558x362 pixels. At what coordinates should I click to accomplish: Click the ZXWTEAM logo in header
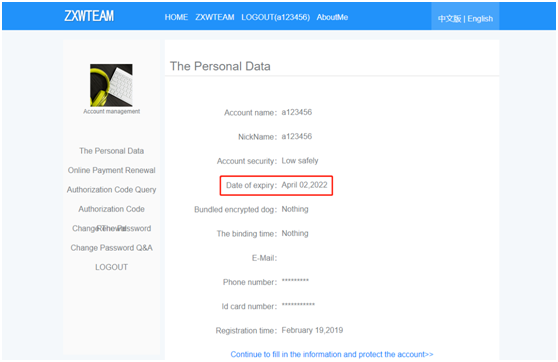click(89, 16)
